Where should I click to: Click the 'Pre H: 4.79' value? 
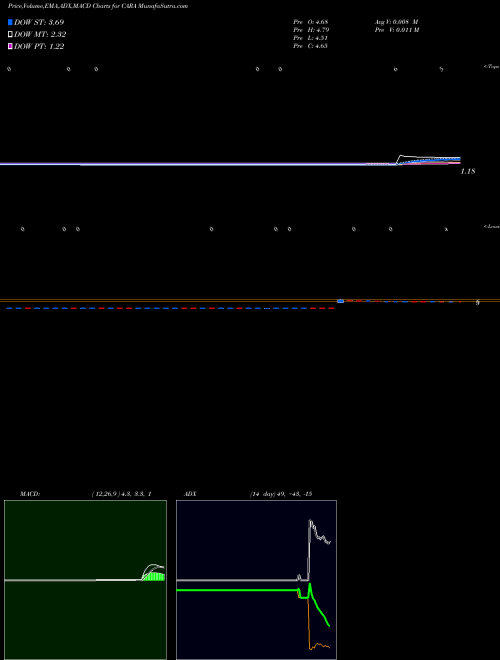311,30
